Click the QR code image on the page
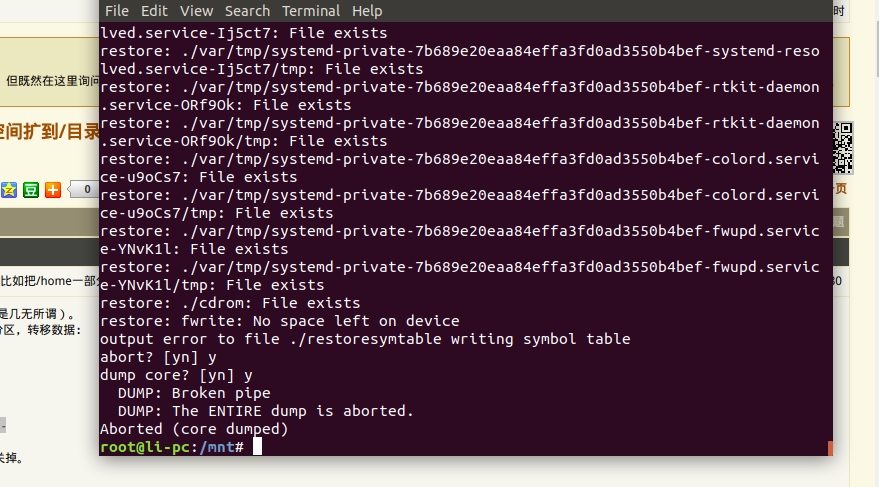This screenshot has width=879, height=487. 843,148
